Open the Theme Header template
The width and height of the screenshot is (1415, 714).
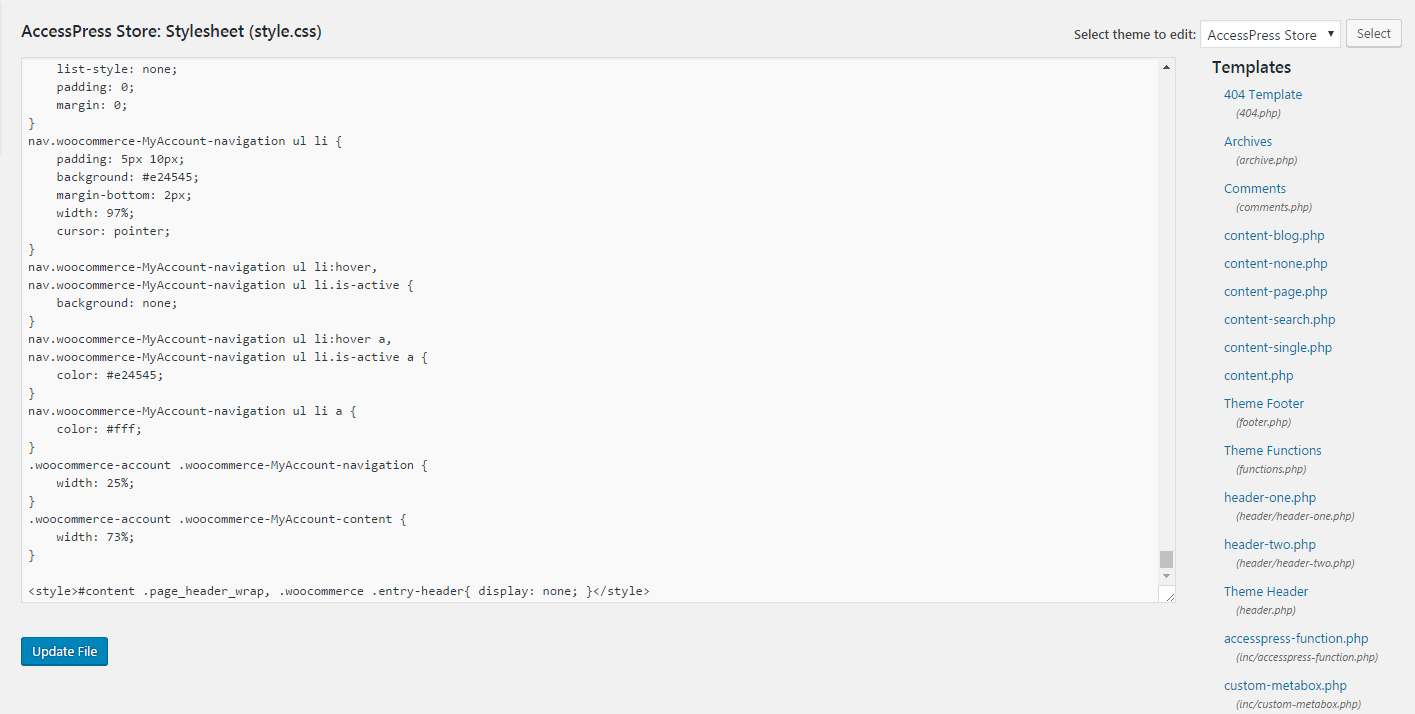coord(1266,591)
